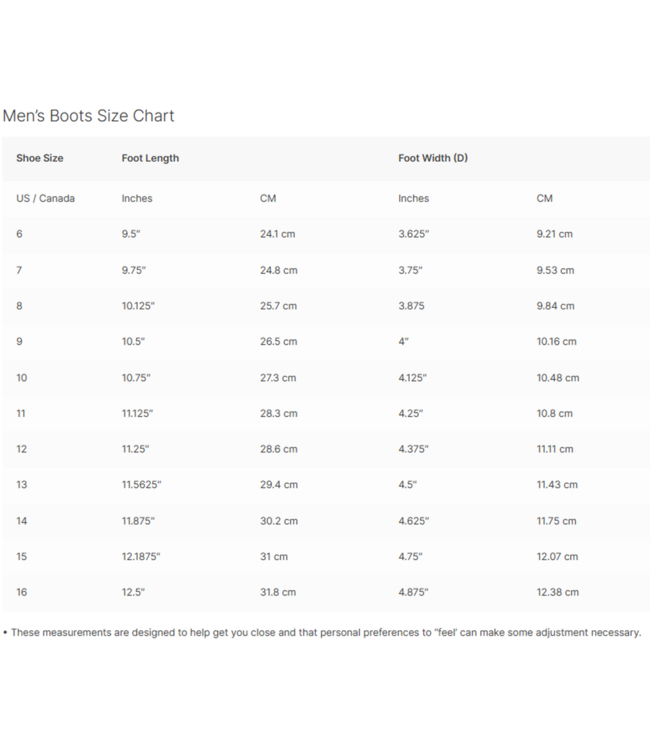Click the 31.8 cm foot length cell

(278, 592)
